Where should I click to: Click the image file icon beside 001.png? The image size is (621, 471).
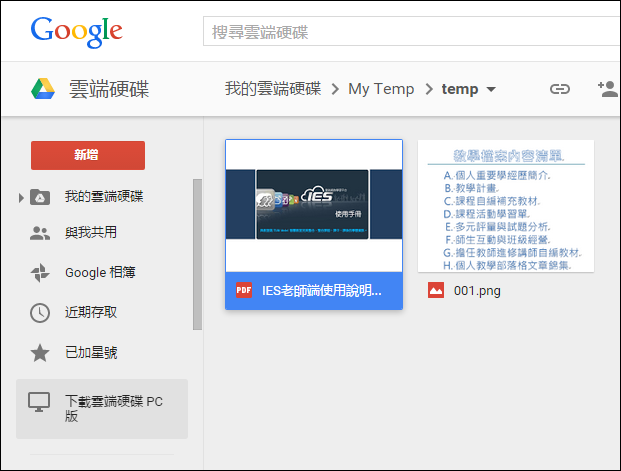436,290
